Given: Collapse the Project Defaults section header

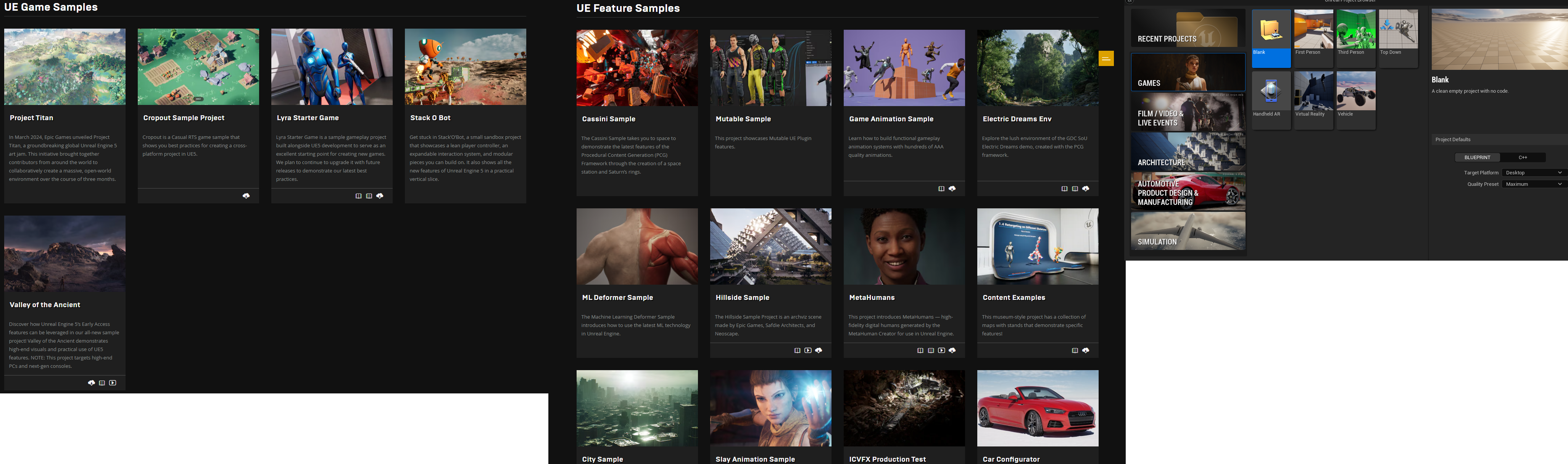Looking at the screenshot, I should click(1452, 139).
